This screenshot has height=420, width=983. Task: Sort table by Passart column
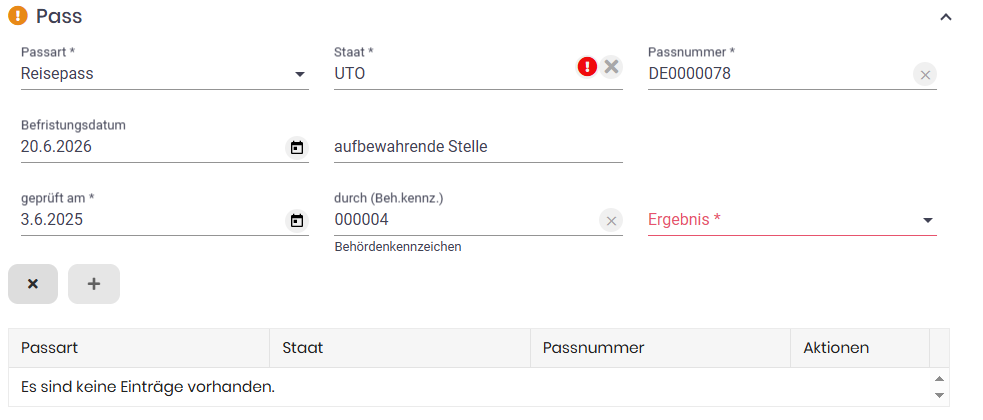click(x=50, y=348)
